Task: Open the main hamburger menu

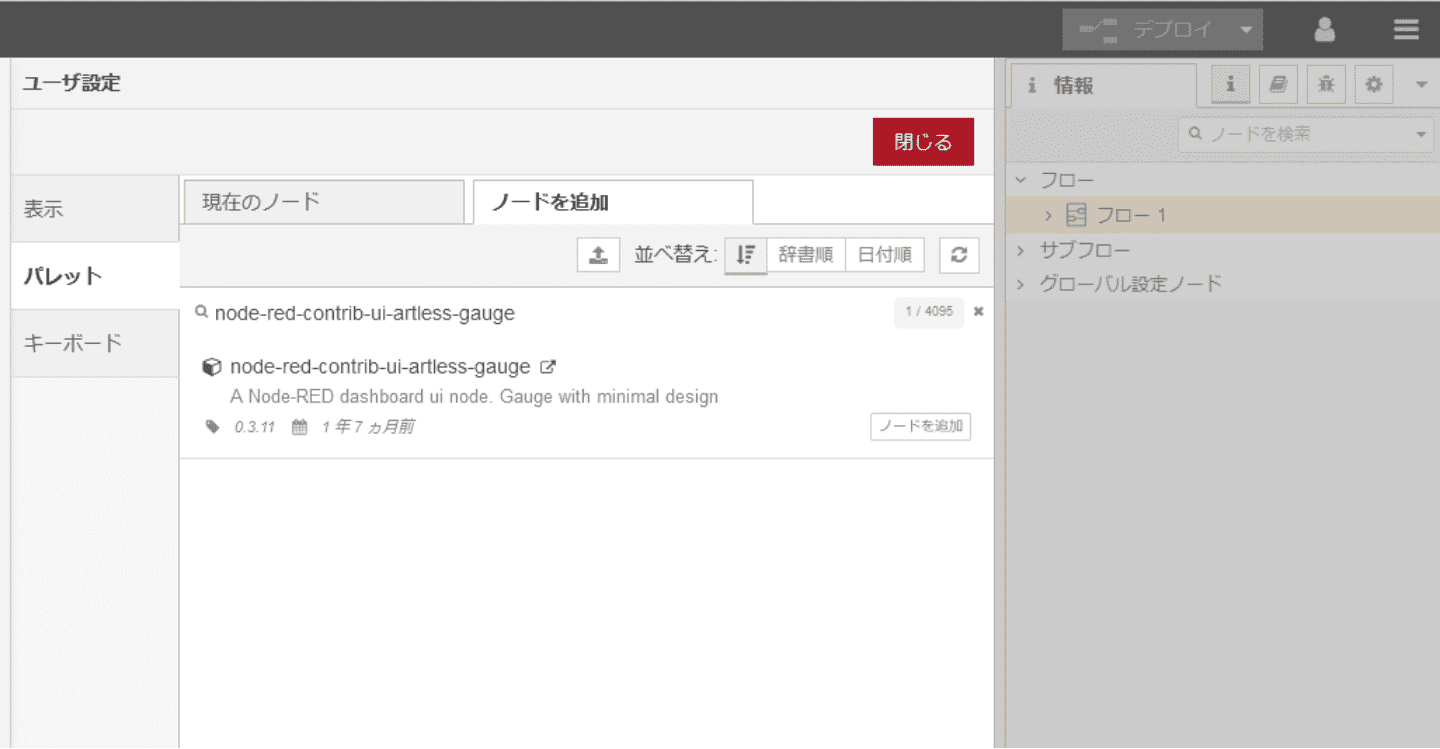Action: point(1406,30)
